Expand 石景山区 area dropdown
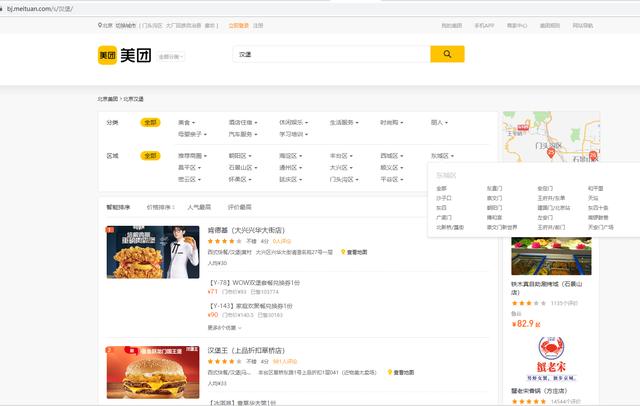640x406 pixels. 243,168
